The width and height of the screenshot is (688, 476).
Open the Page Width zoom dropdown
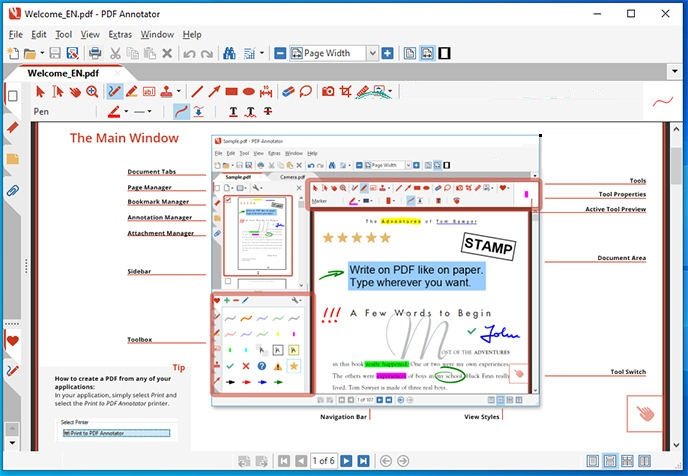pyautogui.click(x=372, y=54)
